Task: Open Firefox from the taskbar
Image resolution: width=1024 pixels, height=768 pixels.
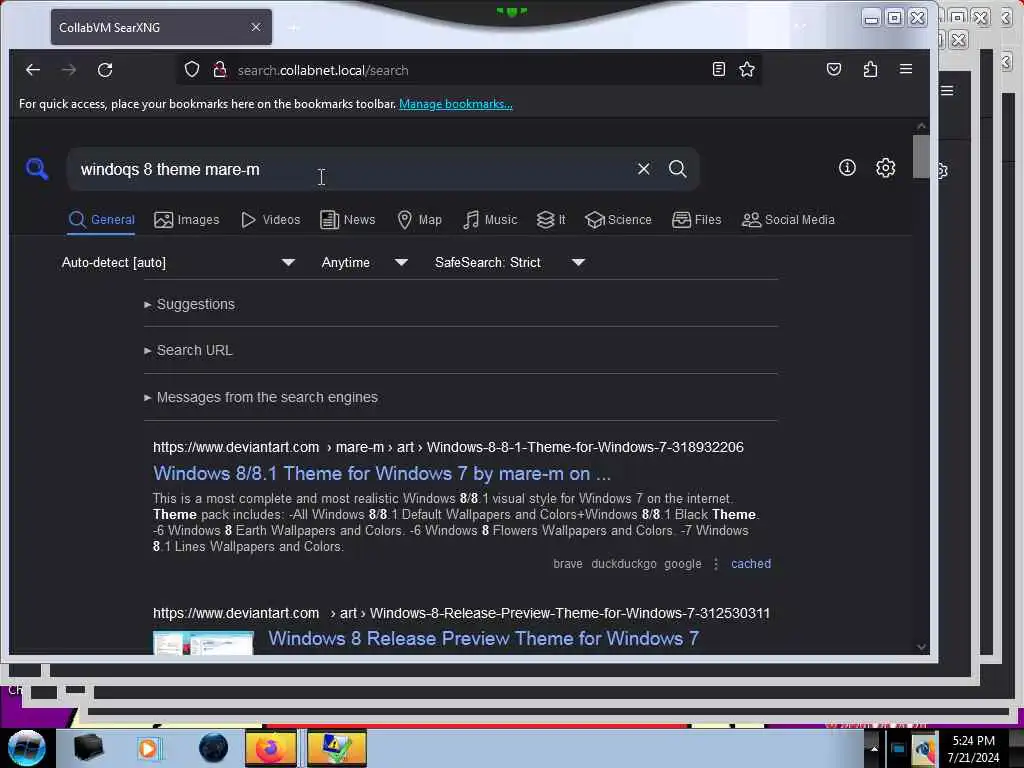Action: point(271,748)
